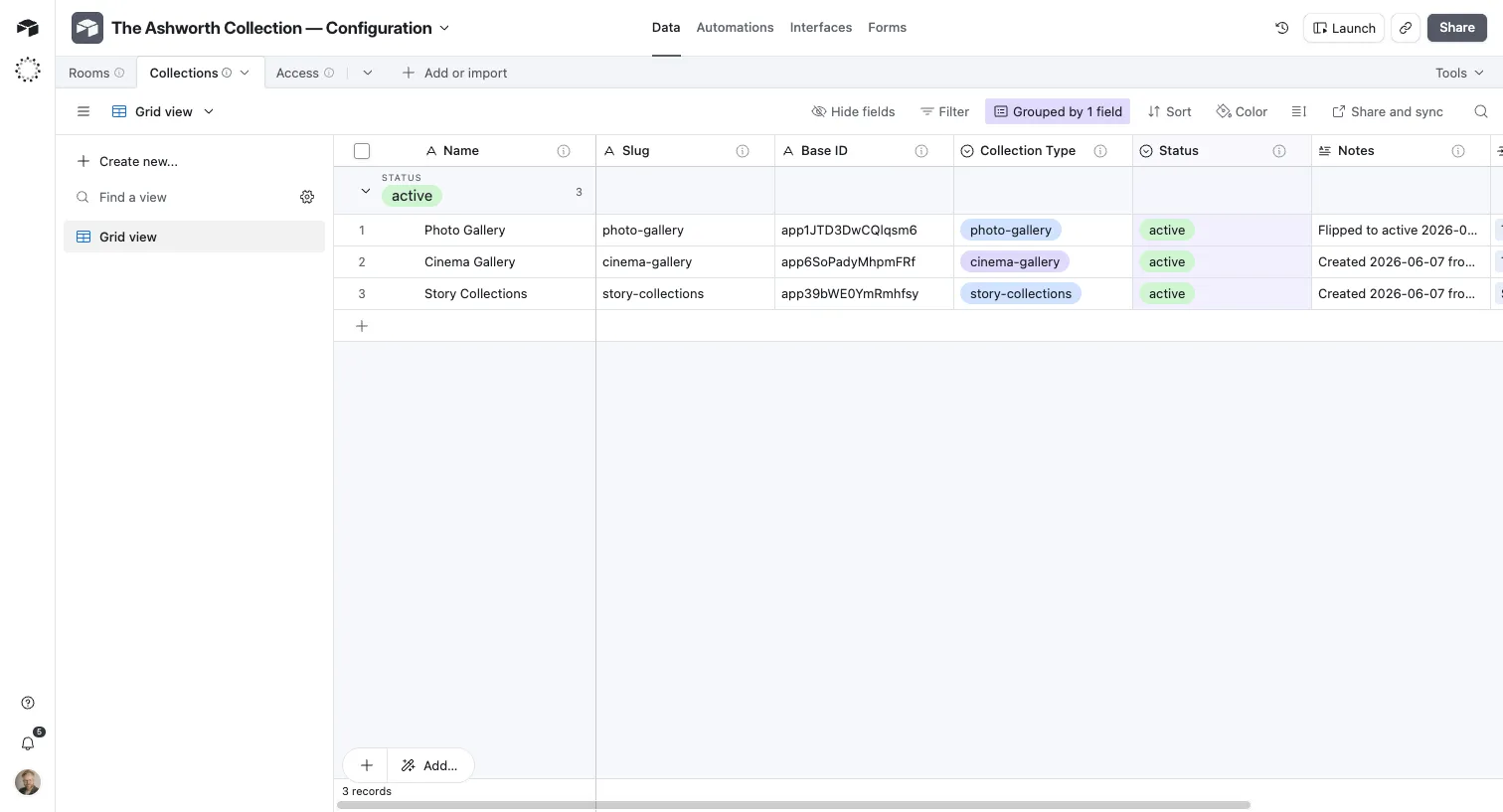The width and height of the screenshot is (1503, 812).
Task: Expand the hidden tables list chevron
Action: (x=367, y=73)
